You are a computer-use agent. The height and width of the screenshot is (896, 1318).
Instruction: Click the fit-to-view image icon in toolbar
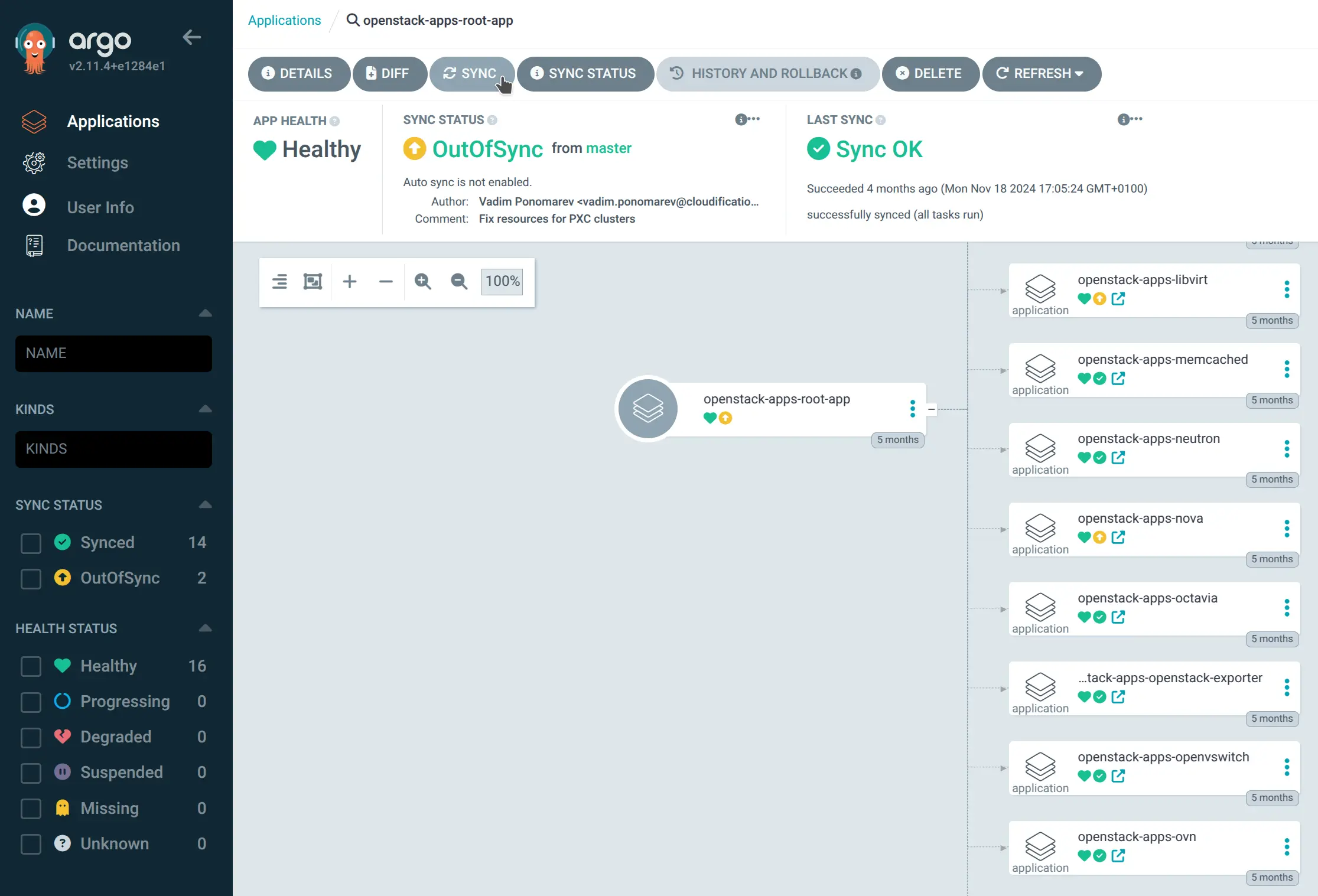[313, 281]
